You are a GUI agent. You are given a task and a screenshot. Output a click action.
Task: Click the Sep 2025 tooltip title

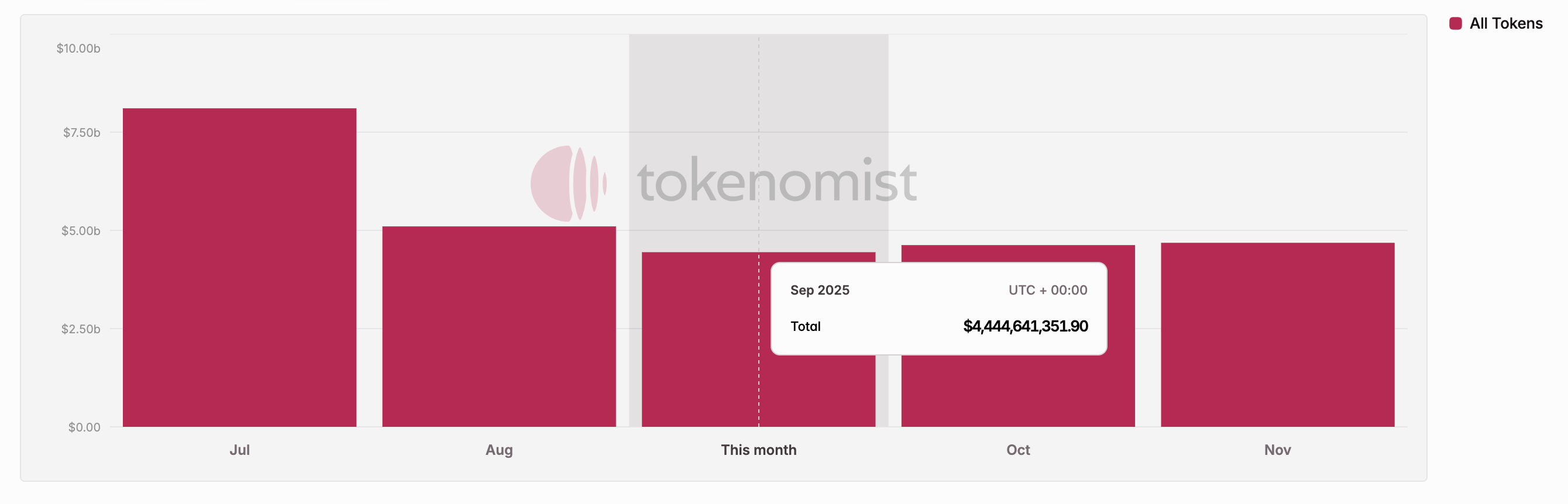(819, 290)
